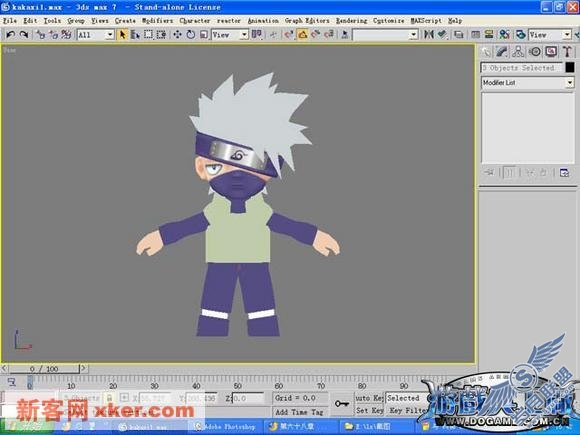Click the Unlink Selection icon
The width and height of the screenshot is (580, 435).
click(x=53, y=35)
